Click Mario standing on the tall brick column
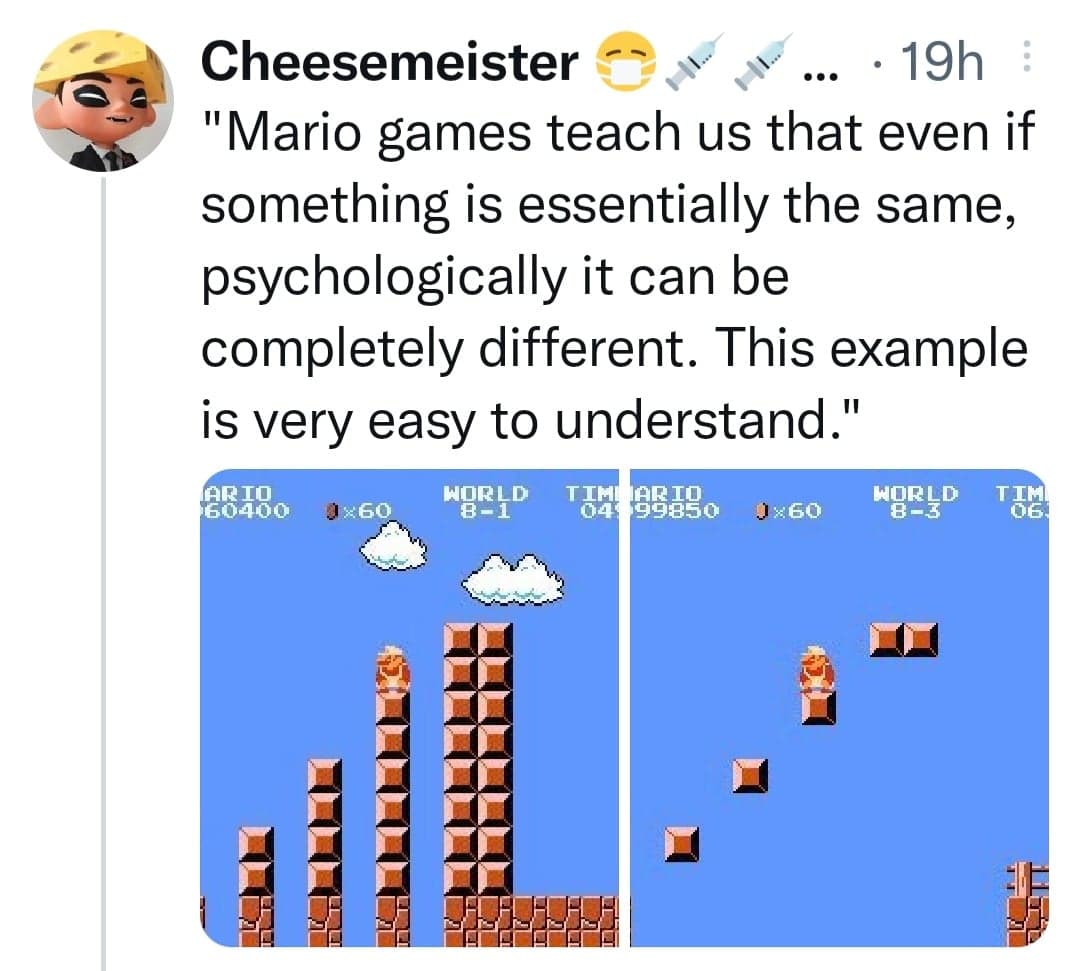 tap(393, 668)
